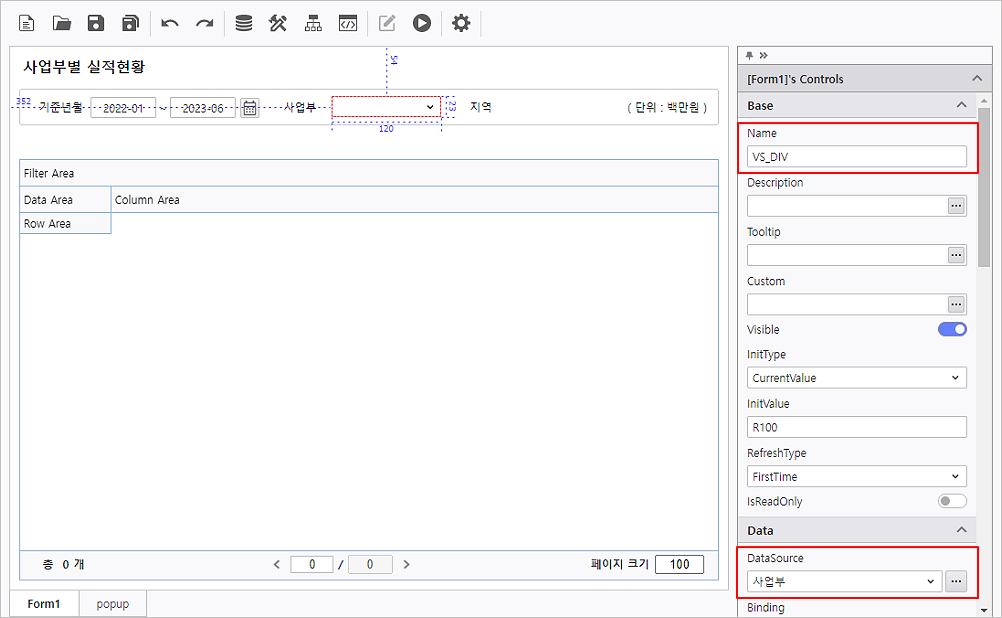Undo the last action
1002x618 pixels.
coord(170,23)
